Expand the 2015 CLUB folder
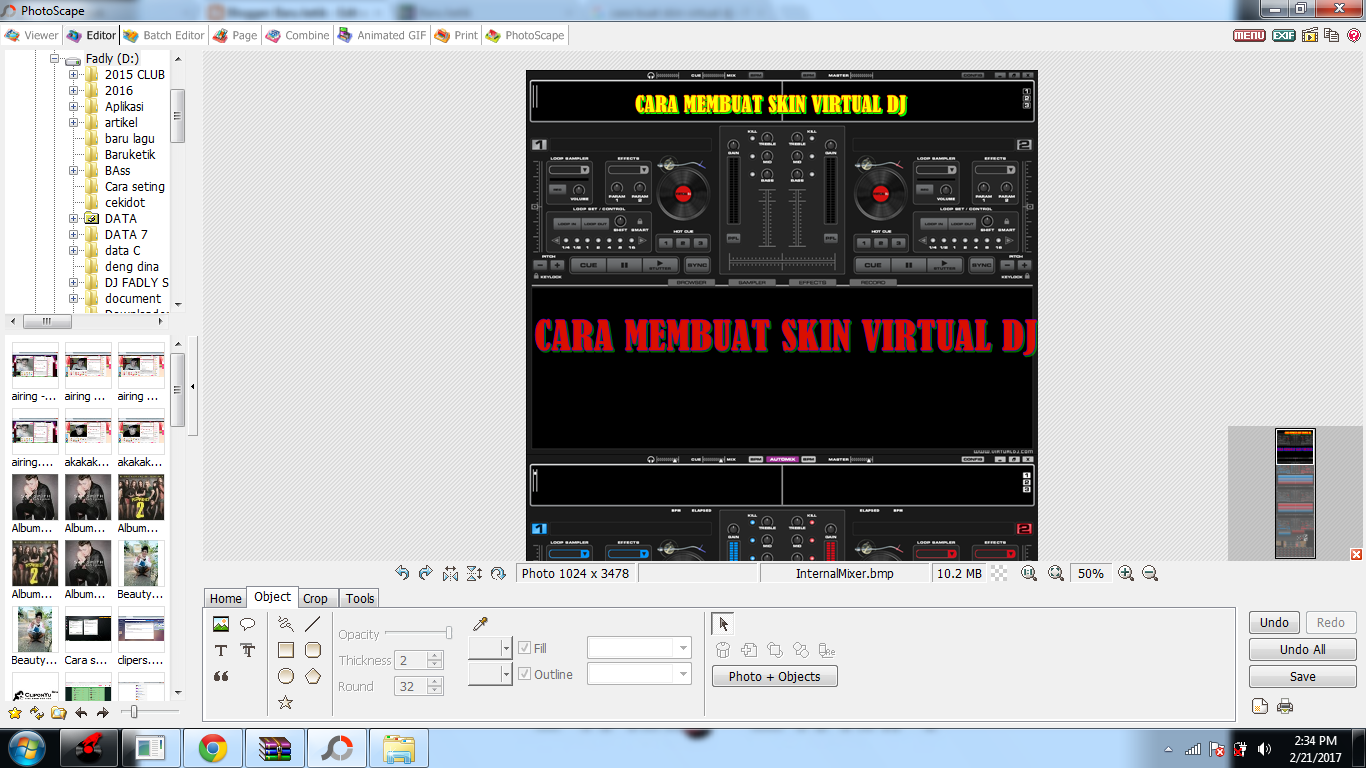The height and width of the screenshot is (768, 1366). coord(73,75)
